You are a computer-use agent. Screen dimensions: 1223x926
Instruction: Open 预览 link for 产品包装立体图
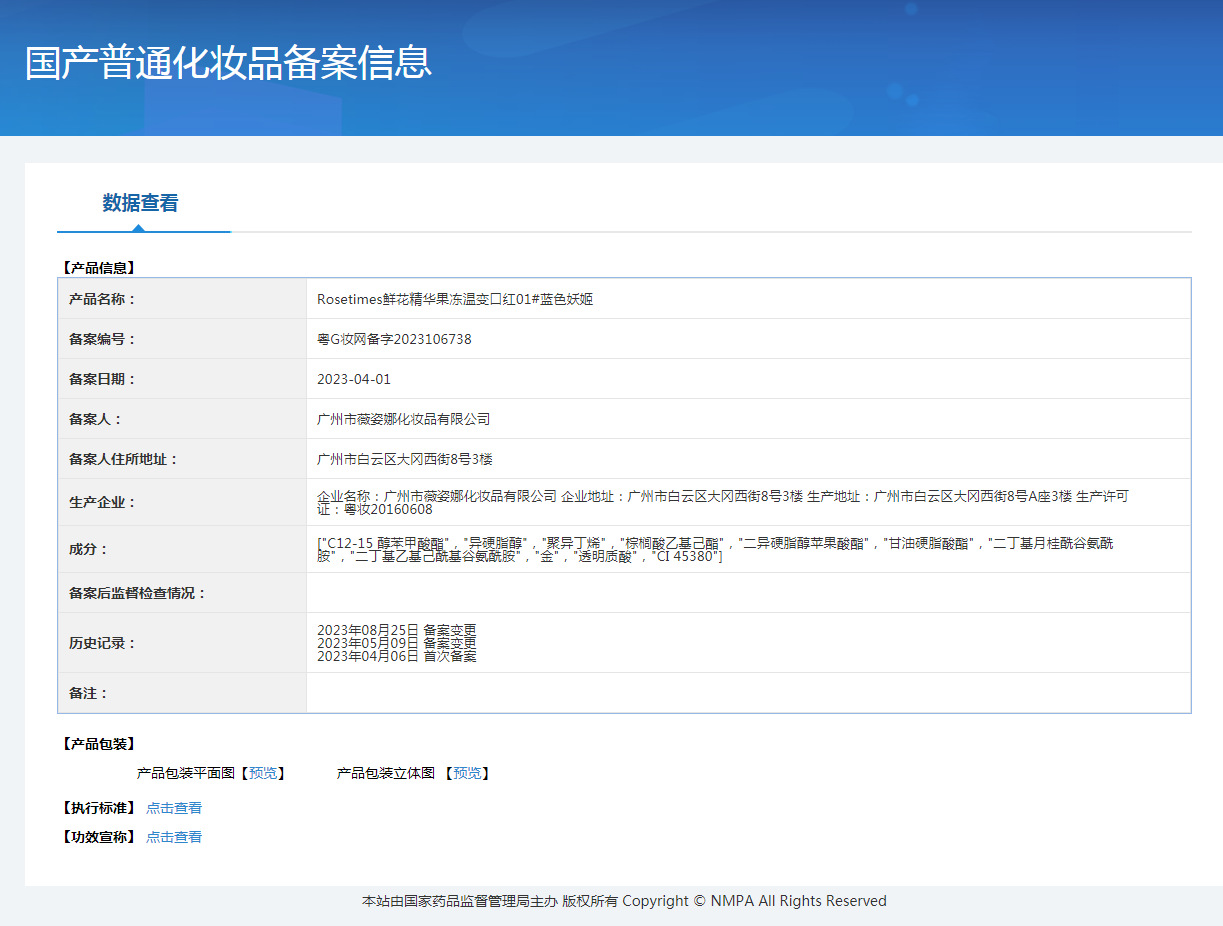point(467,773)
